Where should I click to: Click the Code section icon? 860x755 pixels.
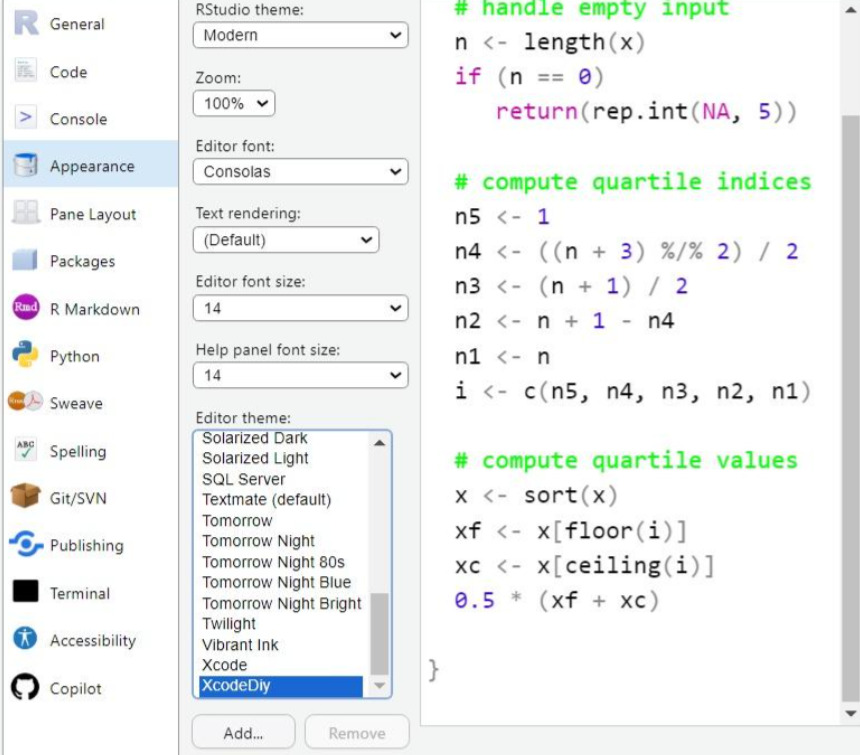[25, 71]
